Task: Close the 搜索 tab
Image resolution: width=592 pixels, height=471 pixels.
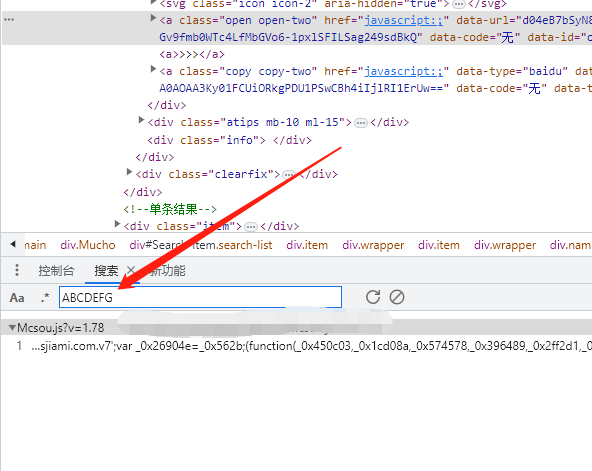Action: tap(131, 271)
